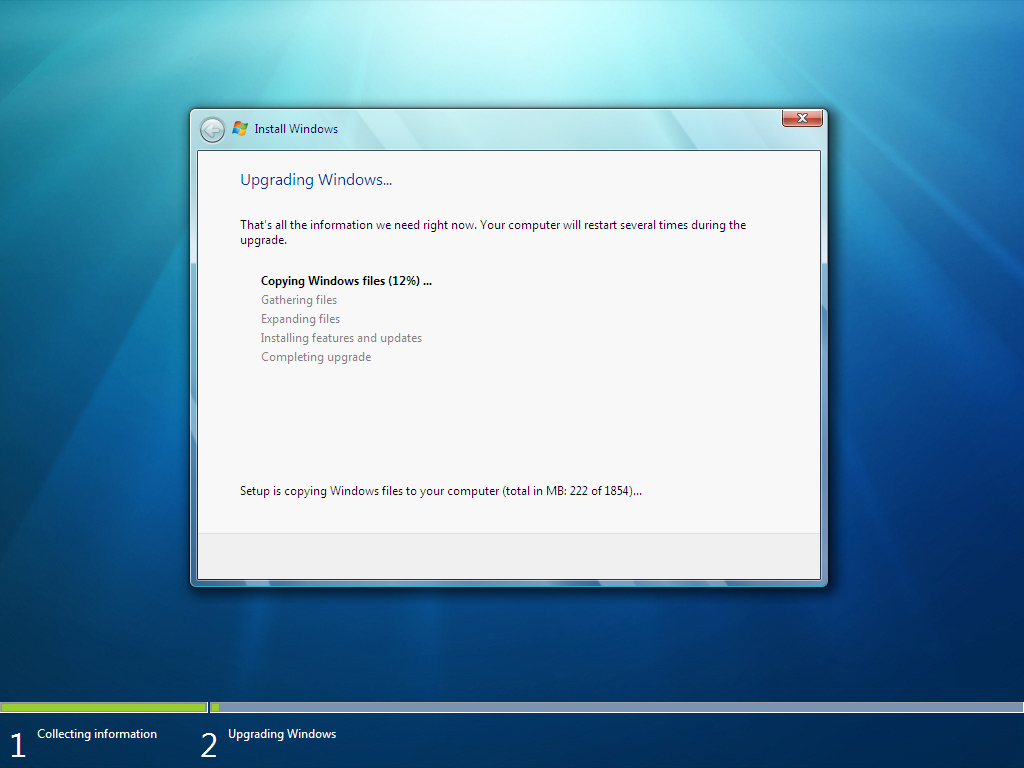Click the Upgrading Windows stage label at bottom
The width and height of the screenshot is (1024, 768).
pyautogui.click(x=282, y=734)
